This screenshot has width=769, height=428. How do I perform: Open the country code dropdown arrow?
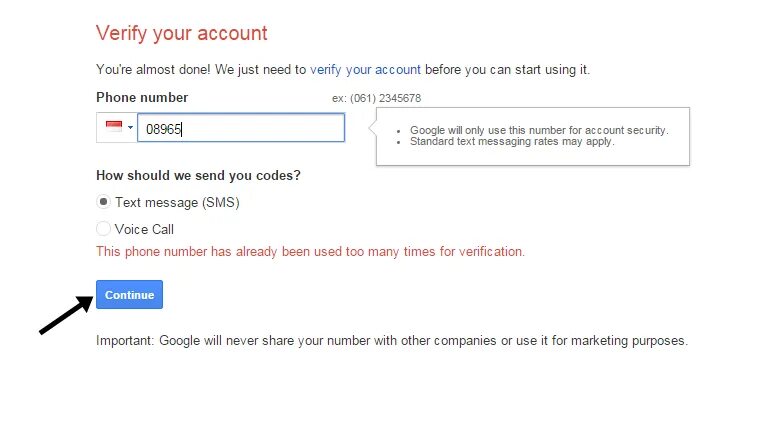(x=130, y=127)
